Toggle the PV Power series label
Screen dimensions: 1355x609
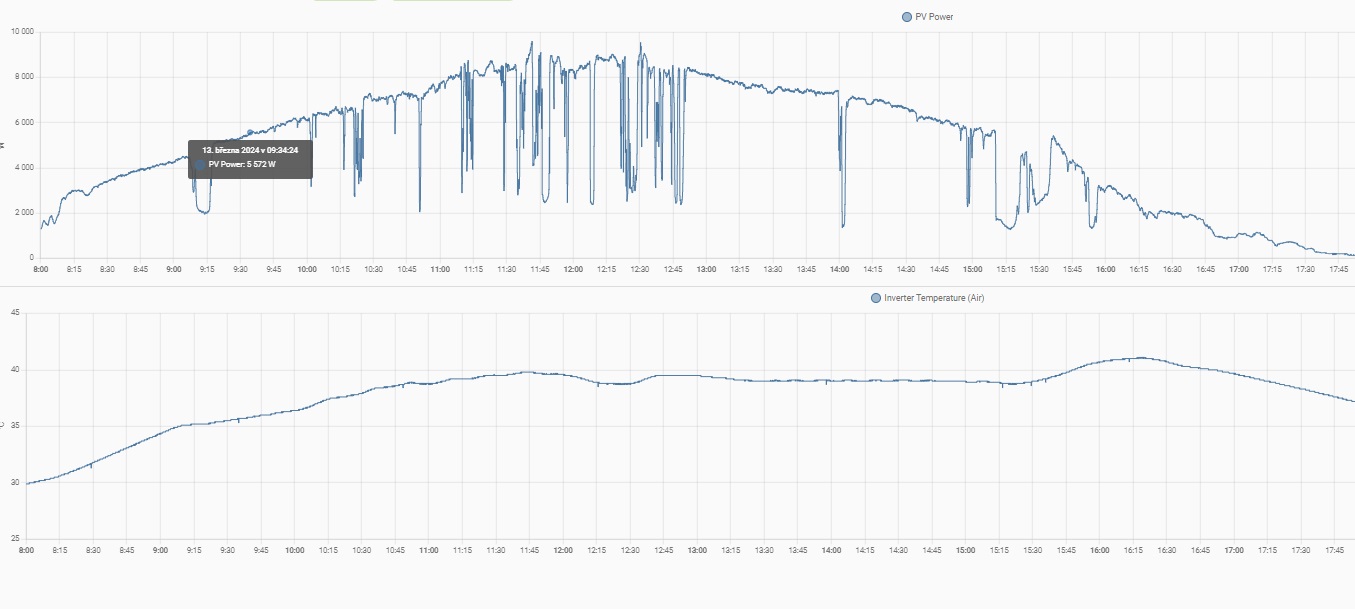click(x=934, y=17)
